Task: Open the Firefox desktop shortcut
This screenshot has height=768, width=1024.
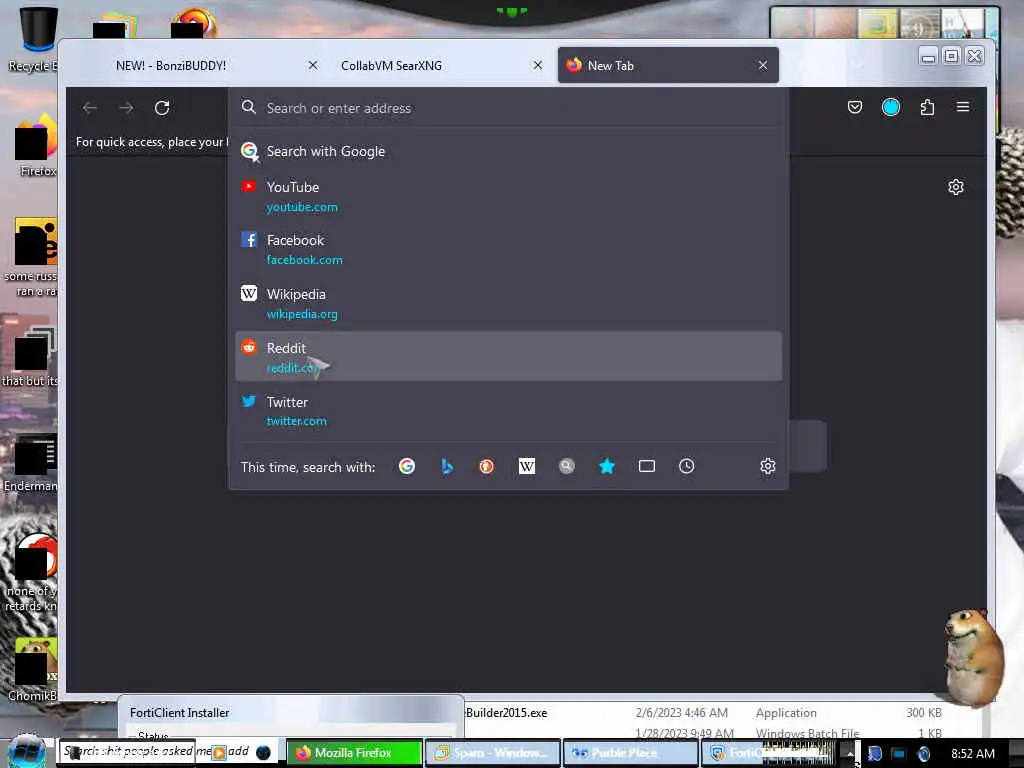Action: pos(34,145)
